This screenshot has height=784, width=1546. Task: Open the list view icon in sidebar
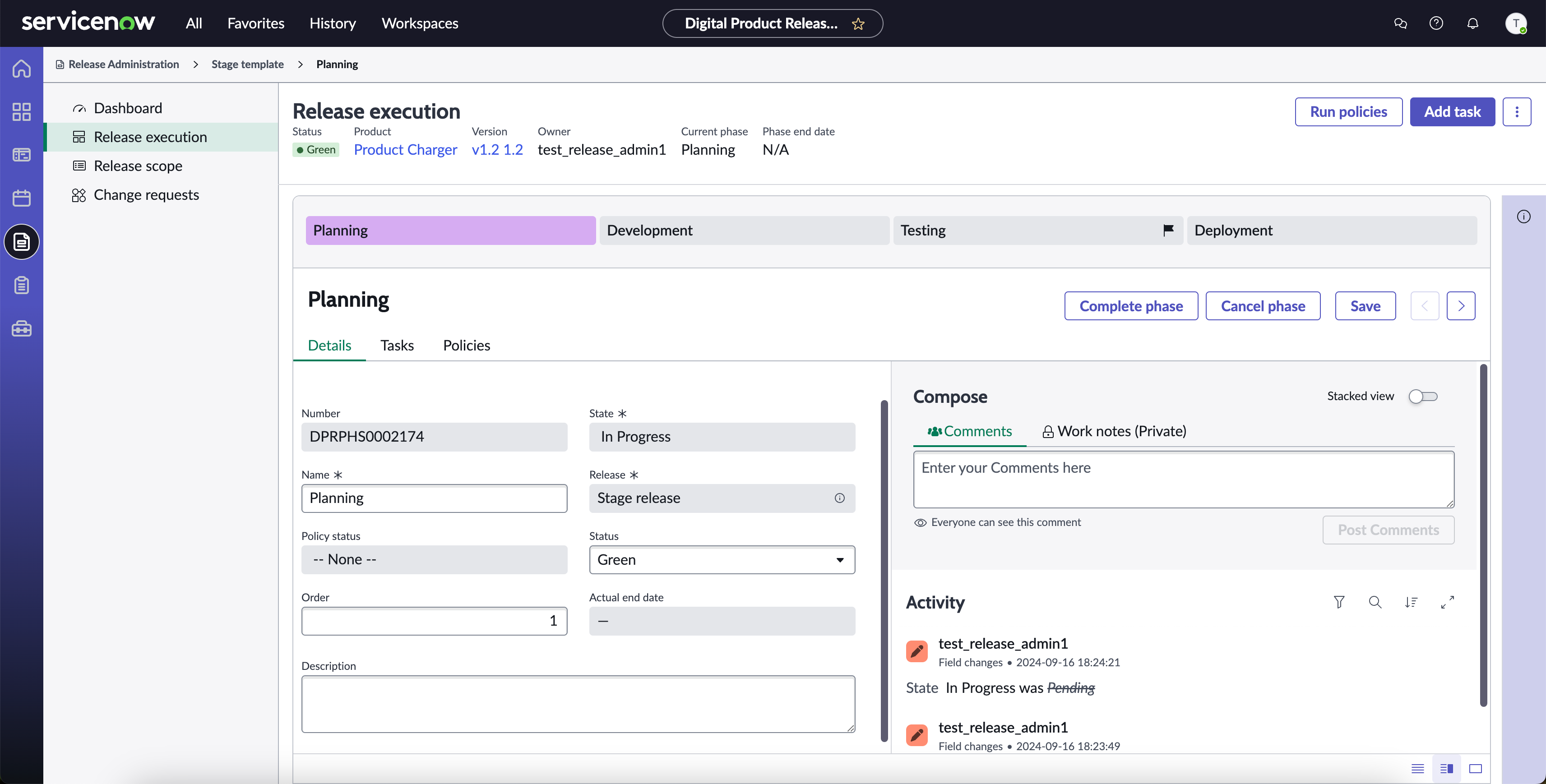point(22,155)
